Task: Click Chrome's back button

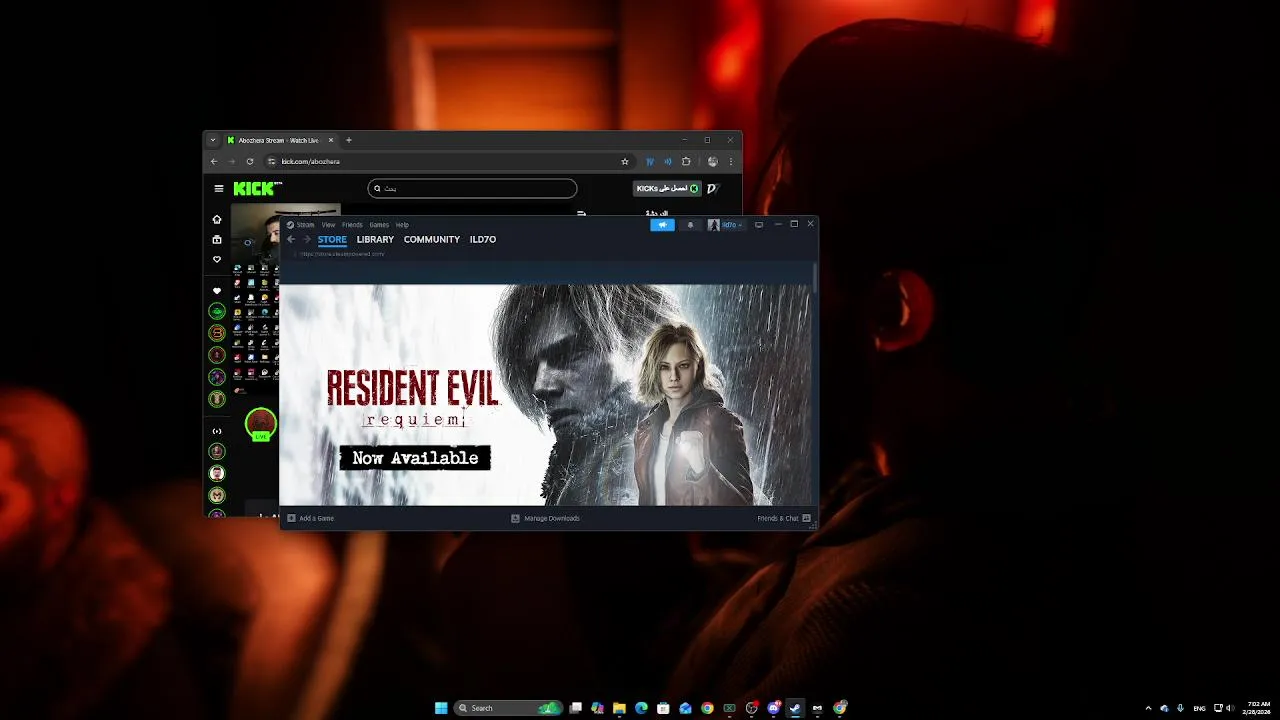Action: coord(214,161)
